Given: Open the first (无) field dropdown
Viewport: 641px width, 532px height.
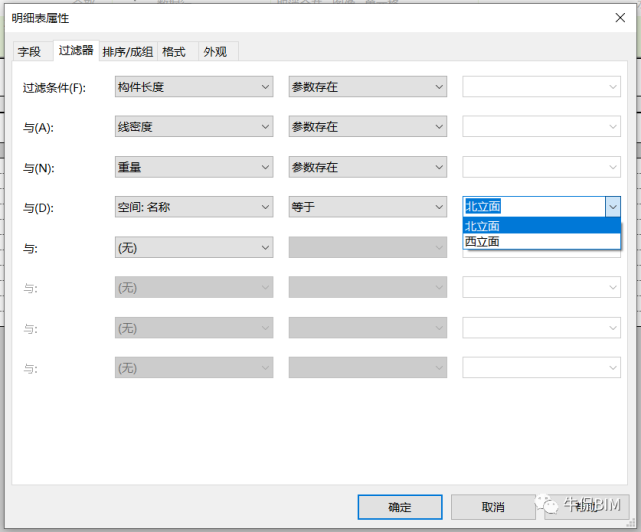Looking at the screenshot, I should coord(194,247).
